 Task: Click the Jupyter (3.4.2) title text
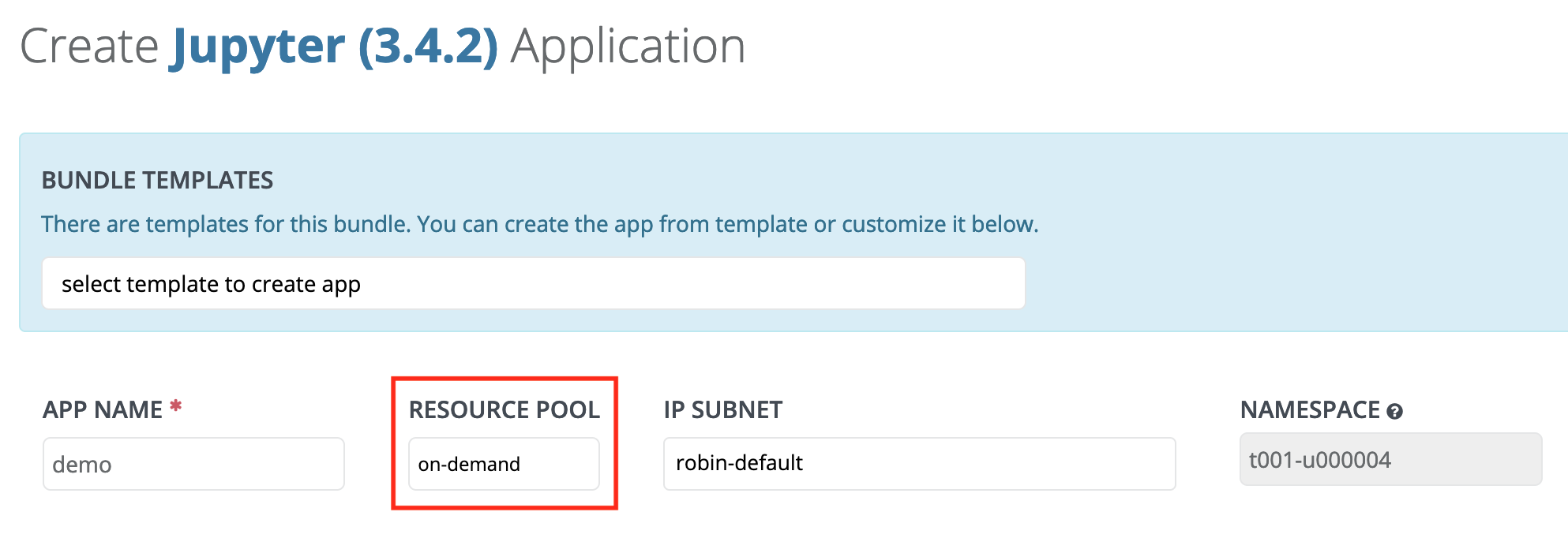tap(335, 46)
